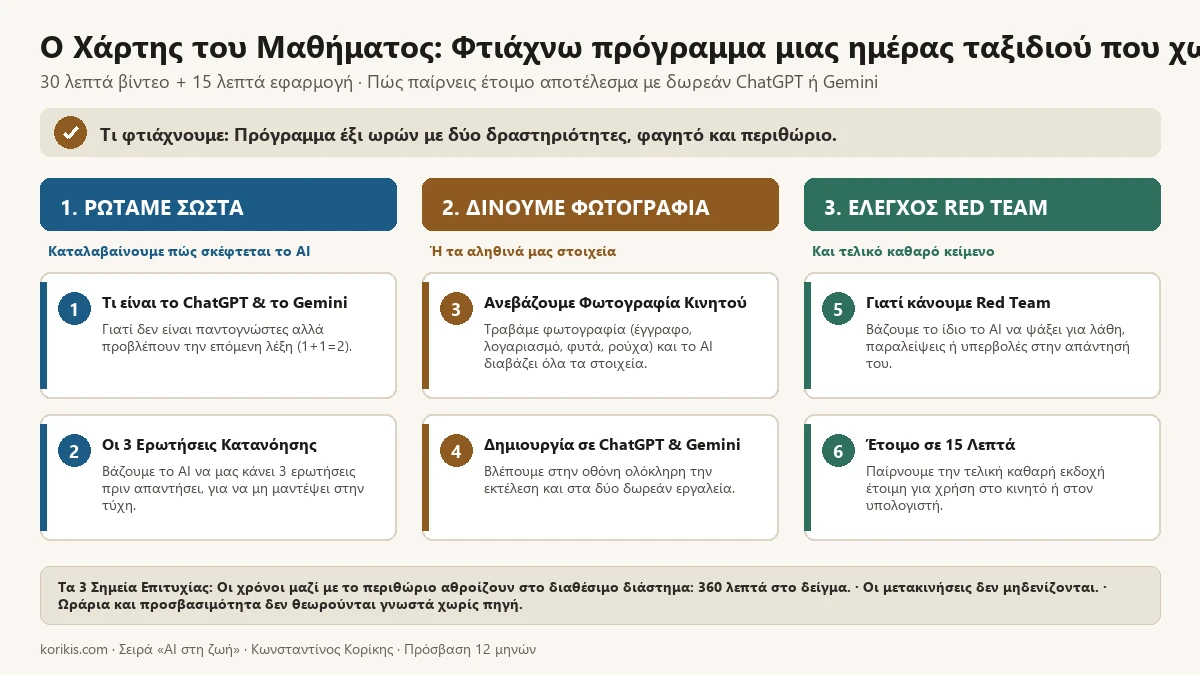Click card title "Ανεβάζουμε Φωτογραφία Κινητού"
The width and height of the screenshot is (1200, 675).
click(x=615, y=303)
